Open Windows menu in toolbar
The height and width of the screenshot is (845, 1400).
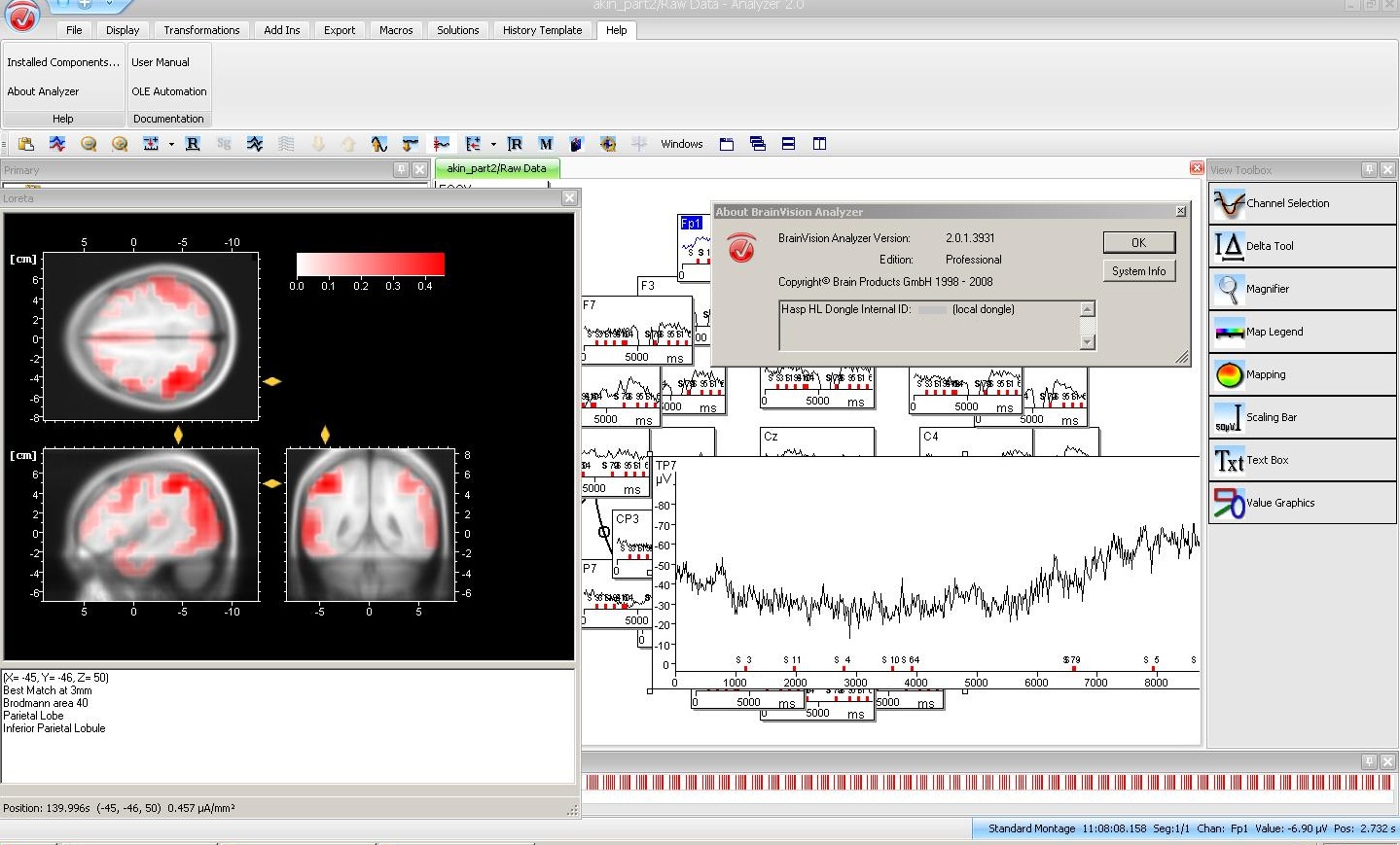pyautogui.click(x=681, y=144)
